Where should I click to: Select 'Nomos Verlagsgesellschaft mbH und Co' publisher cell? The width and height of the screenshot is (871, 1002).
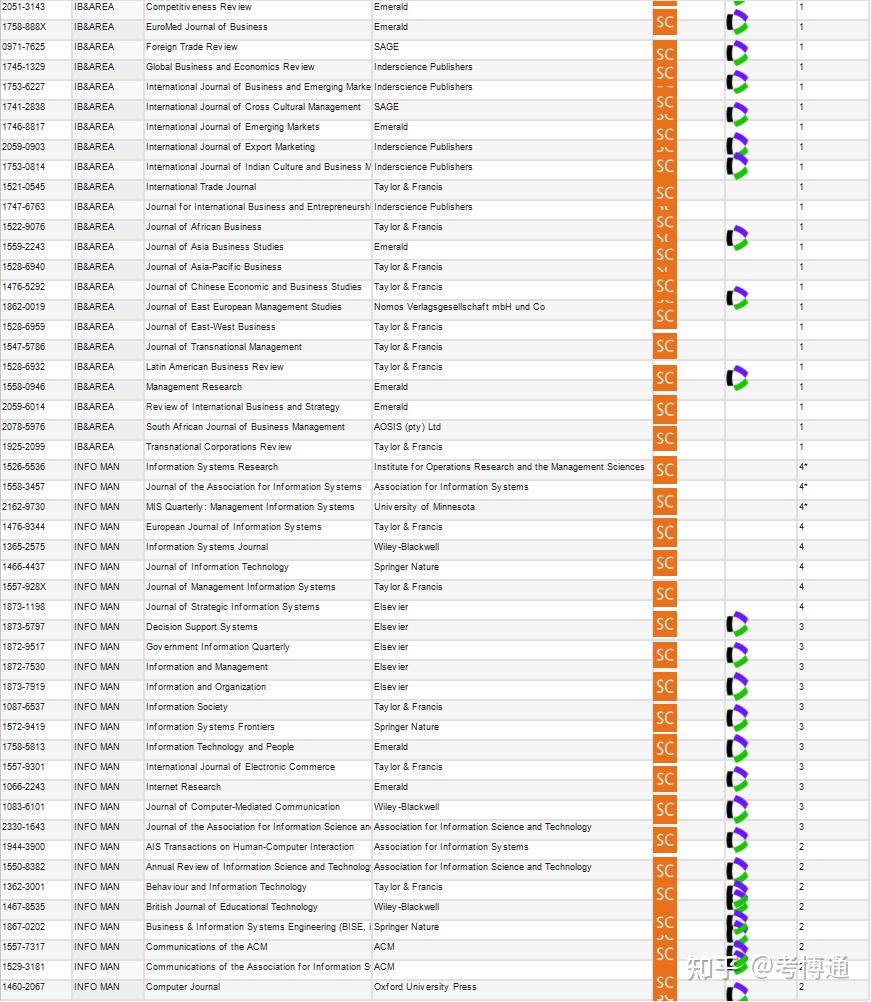[x=459, y=307]
